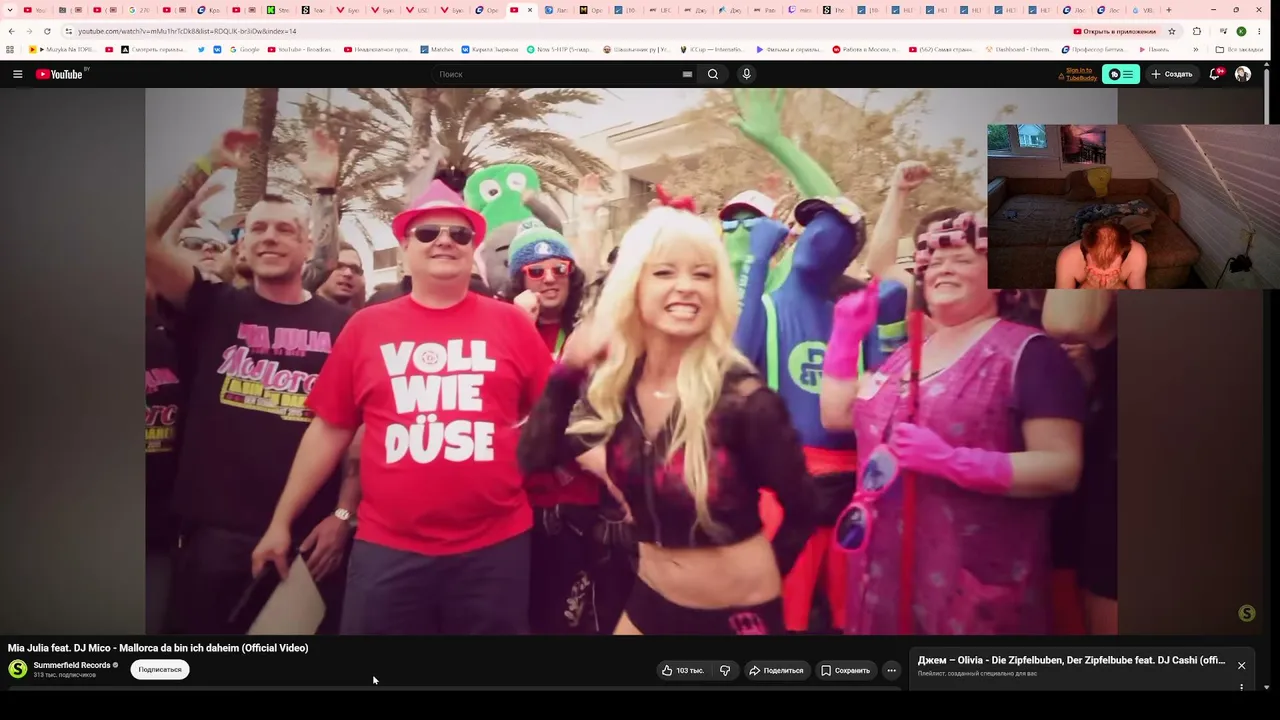The width and height of the screenshot is (1280, 720).
Task: Show hidden bookmarks overflow chevron
Action: [1196, 49]
